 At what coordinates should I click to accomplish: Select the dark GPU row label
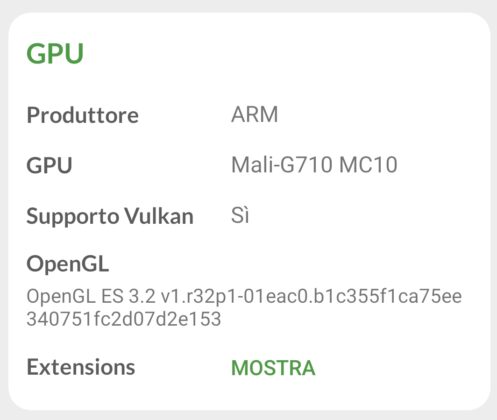pyautogui.click(x=49, y=165)
